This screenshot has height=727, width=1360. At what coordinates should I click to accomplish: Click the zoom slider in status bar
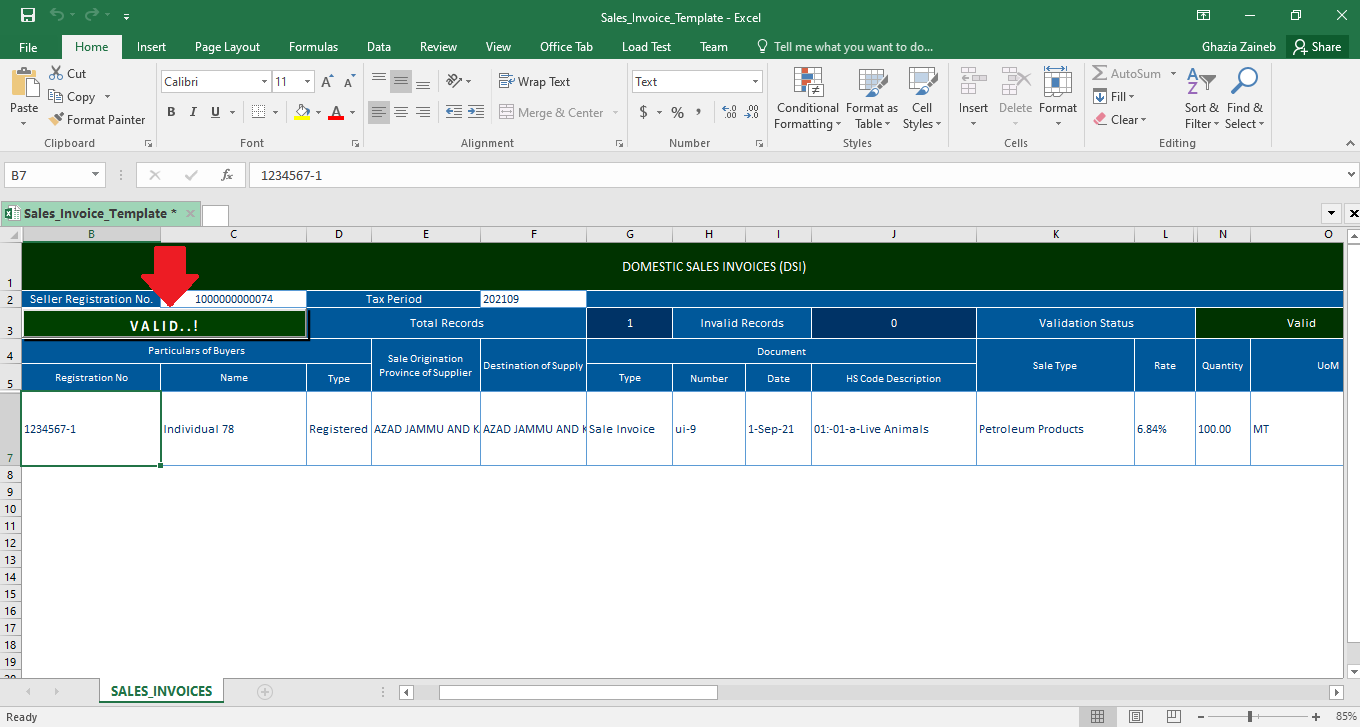(1249, 716)
